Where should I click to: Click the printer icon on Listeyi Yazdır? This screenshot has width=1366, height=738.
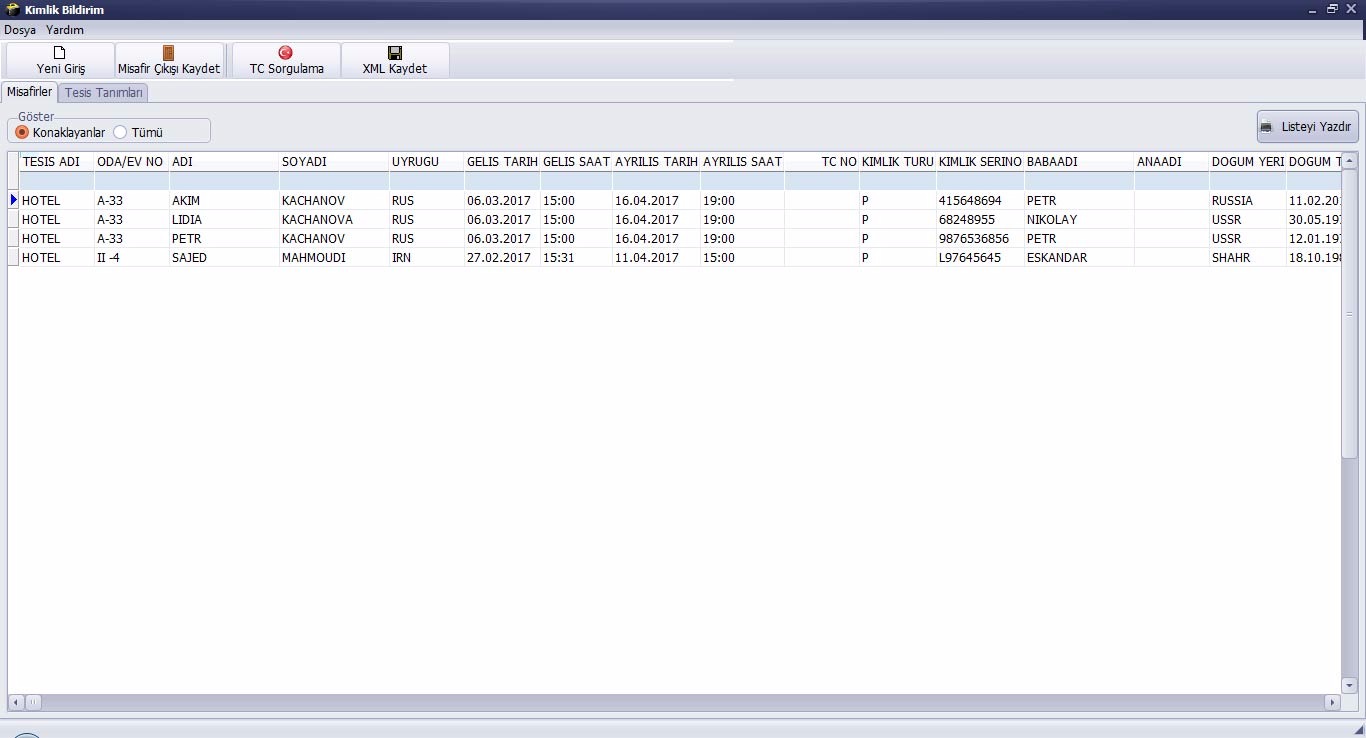[1268, 127]
